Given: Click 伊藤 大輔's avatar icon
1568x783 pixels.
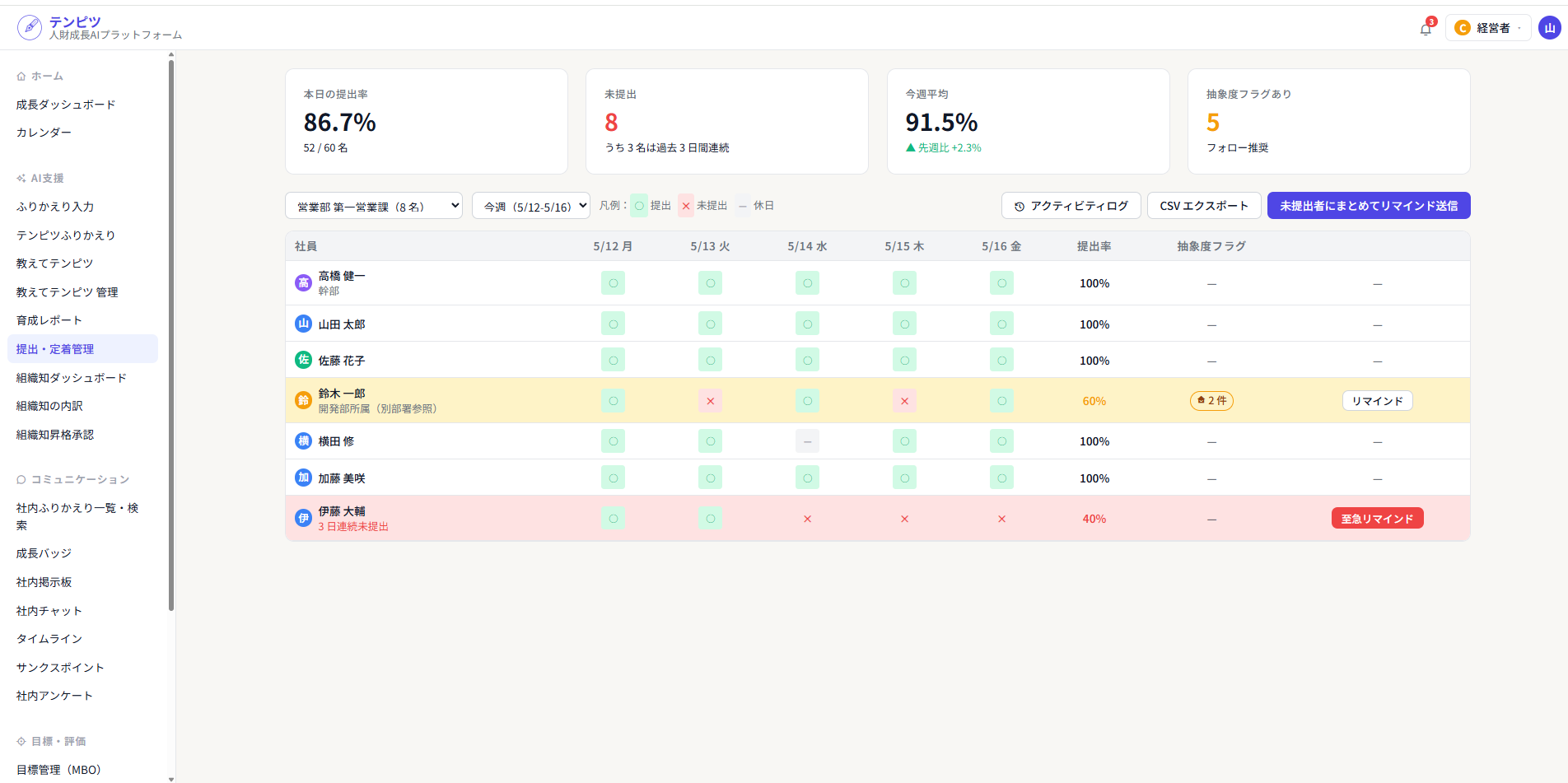Looking at the screenshot, I should click(303, 518).
